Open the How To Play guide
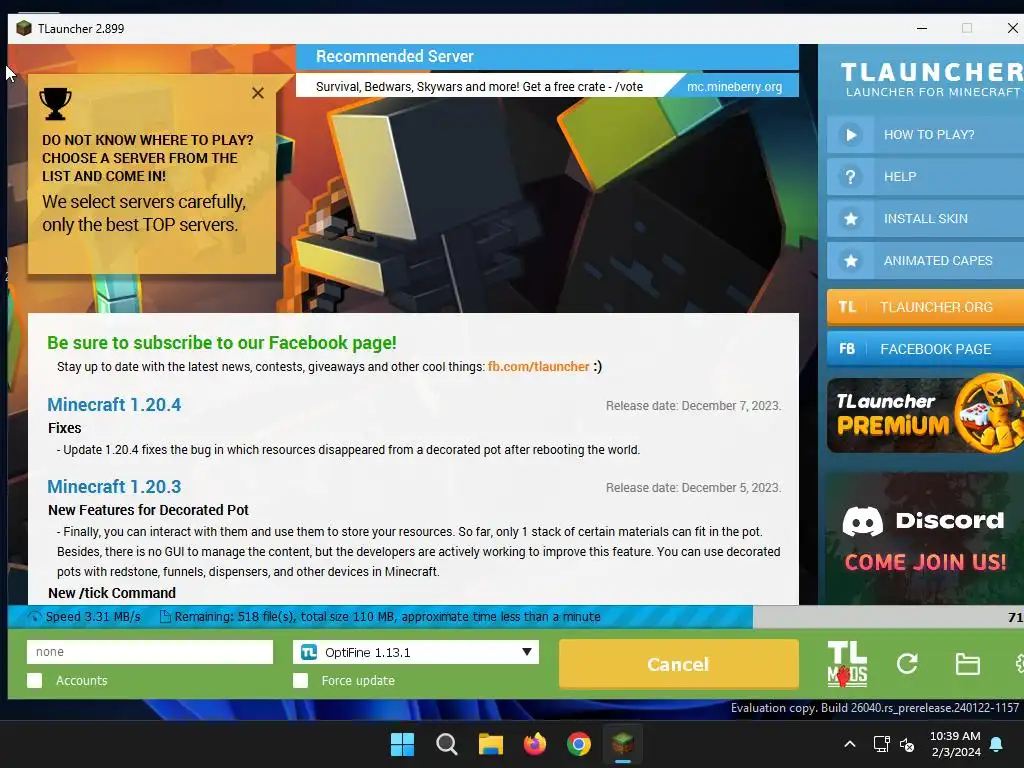Image resolution: width=1024 pixels, height=768 pixels. point(925,135)
